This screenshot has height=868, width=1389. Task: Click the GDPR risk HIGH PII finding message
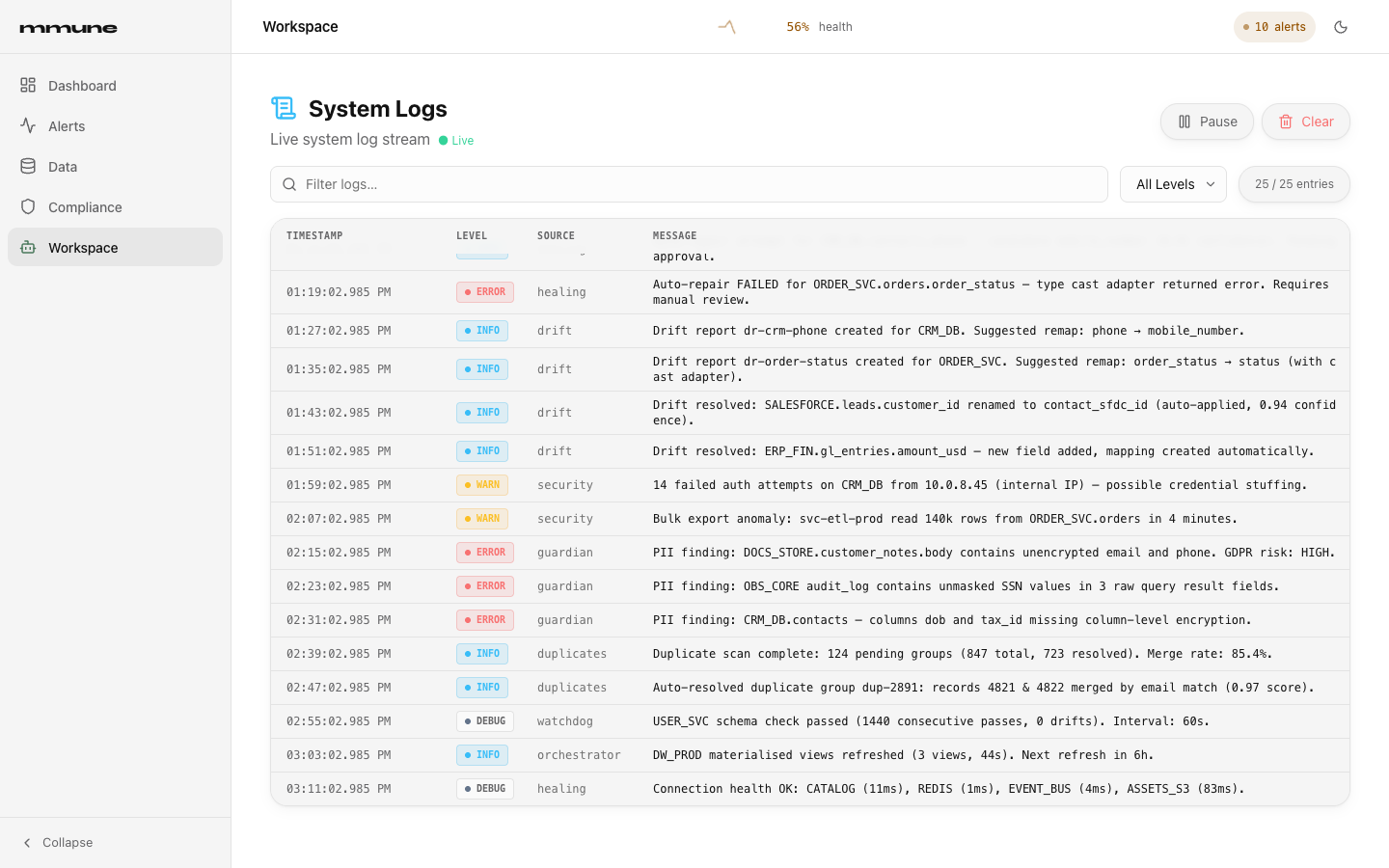point(994,553)
